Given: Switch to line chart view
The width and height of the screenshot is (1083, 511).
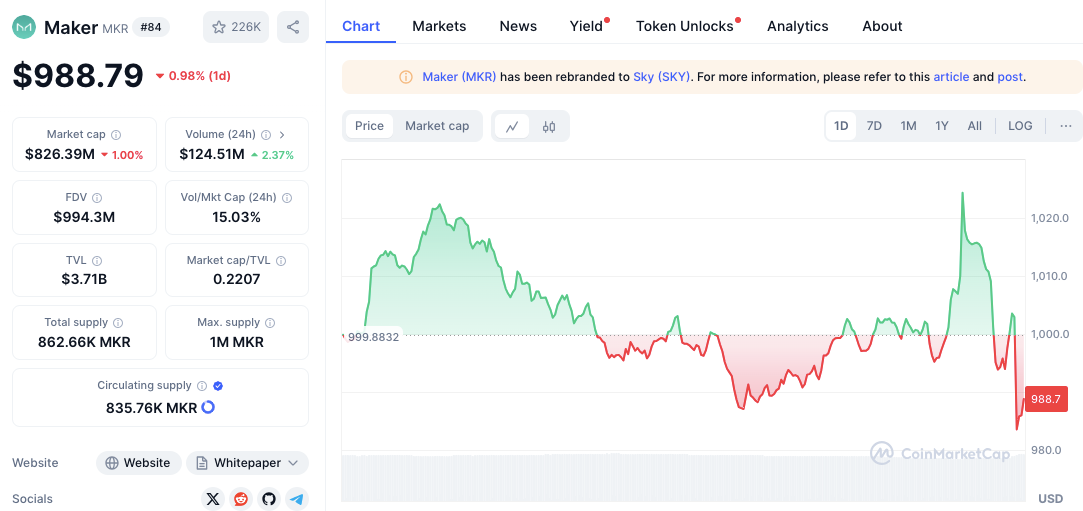Looking at the screenshot, I should (512, 126).
